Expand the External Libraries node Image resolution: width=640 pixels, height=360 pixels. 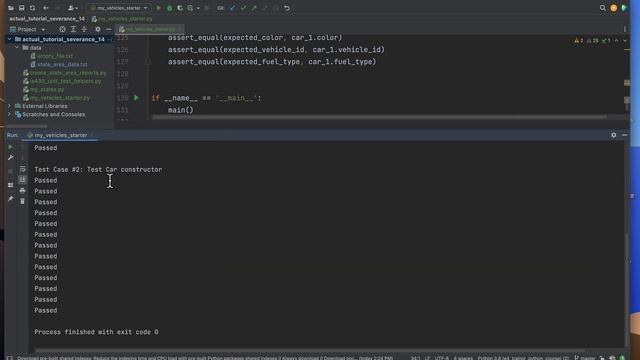tap(9, 106)
